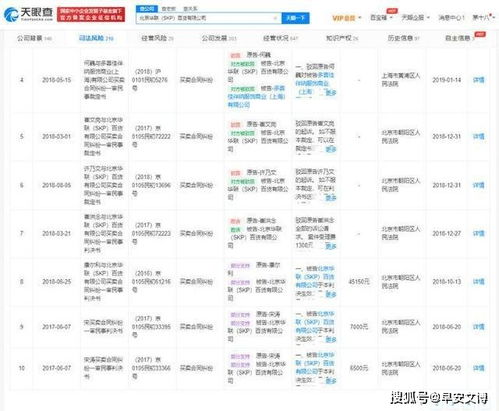Open 详情 for row 5

coord(479,137)
